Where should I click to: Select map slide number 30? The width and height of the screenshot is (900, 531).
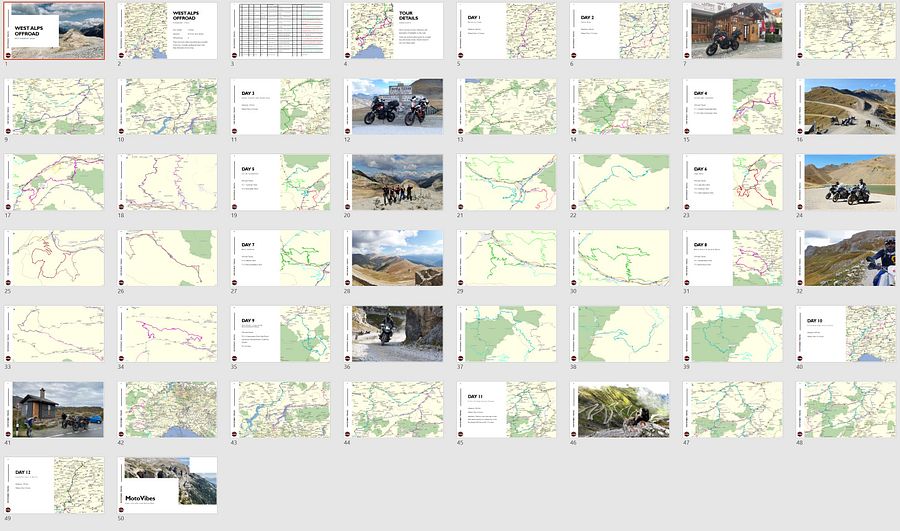[620, 258]
